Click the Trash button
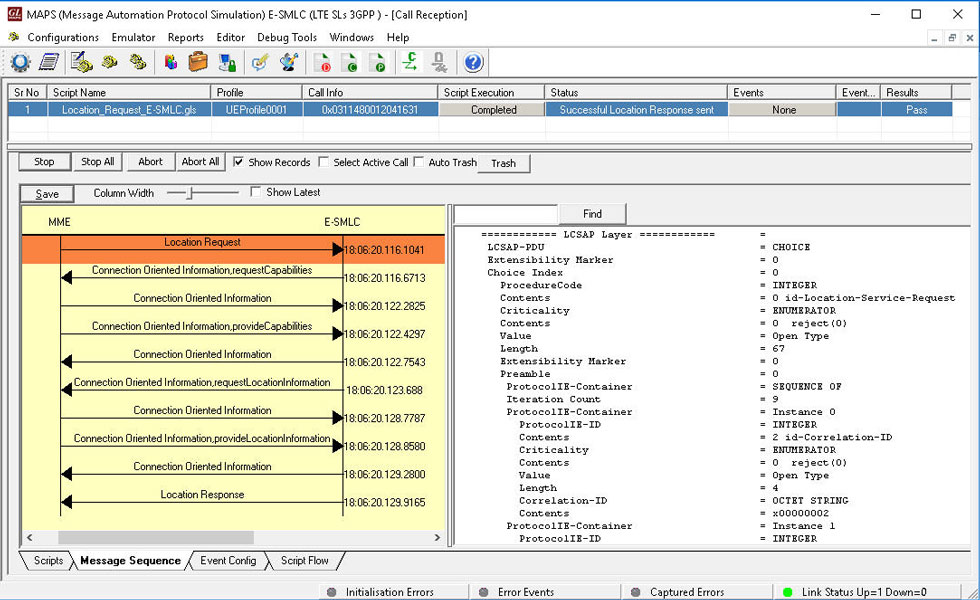980x600 pixels. pyautogui.click(x=503, y=163)
